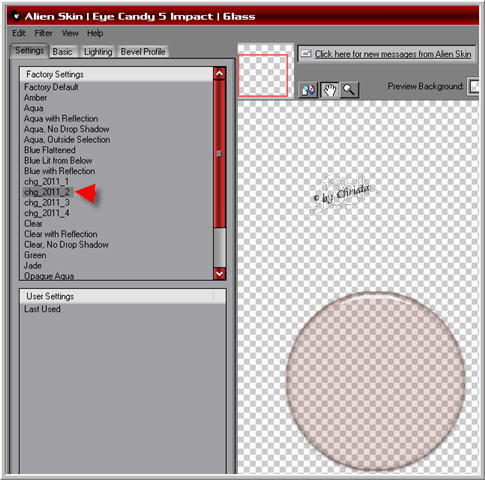Screen dimensions: 485x480
Task: Click scroll down arrow in Factory Settings
Action: click(219, 274)
